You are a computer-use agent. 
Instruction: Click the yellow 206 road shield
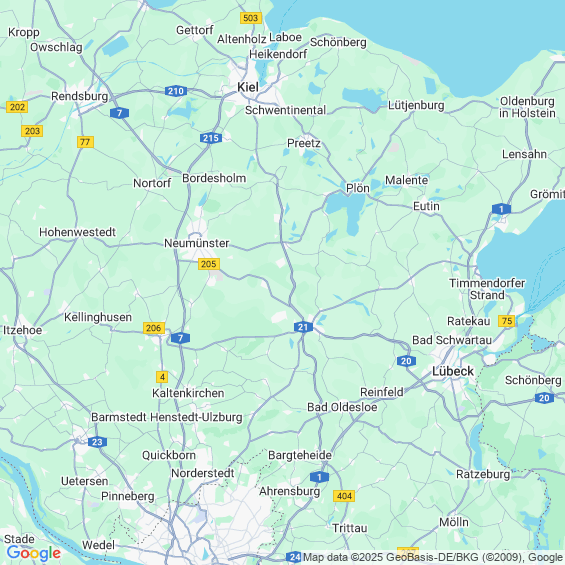154,328
